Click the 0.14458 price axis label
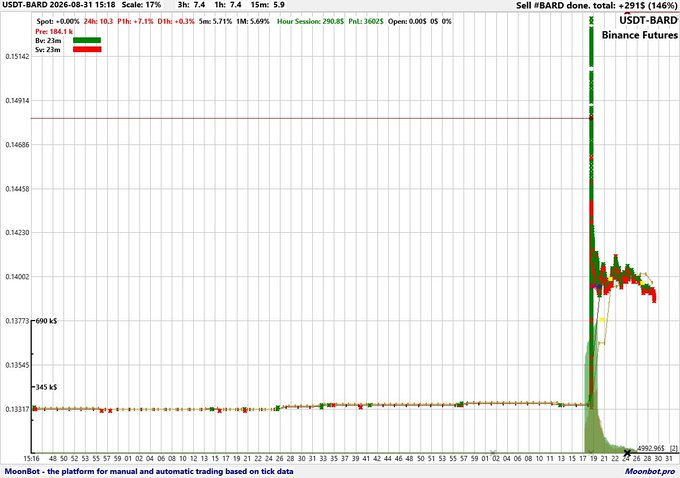Viewport: 680px width, 478px height. (x=17, y=189)
